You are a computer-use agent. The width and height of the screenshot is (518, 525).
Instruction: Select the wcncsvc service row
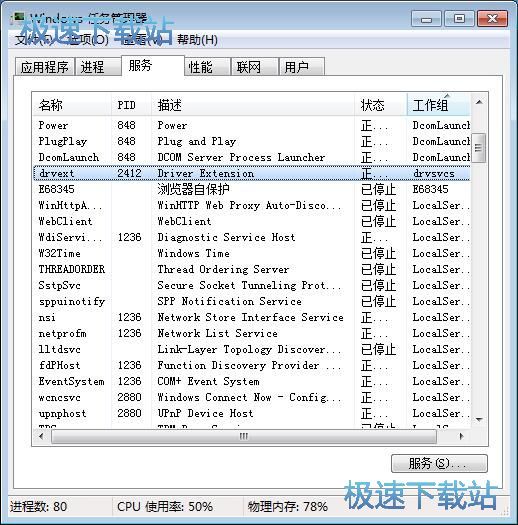click(251, 397)
